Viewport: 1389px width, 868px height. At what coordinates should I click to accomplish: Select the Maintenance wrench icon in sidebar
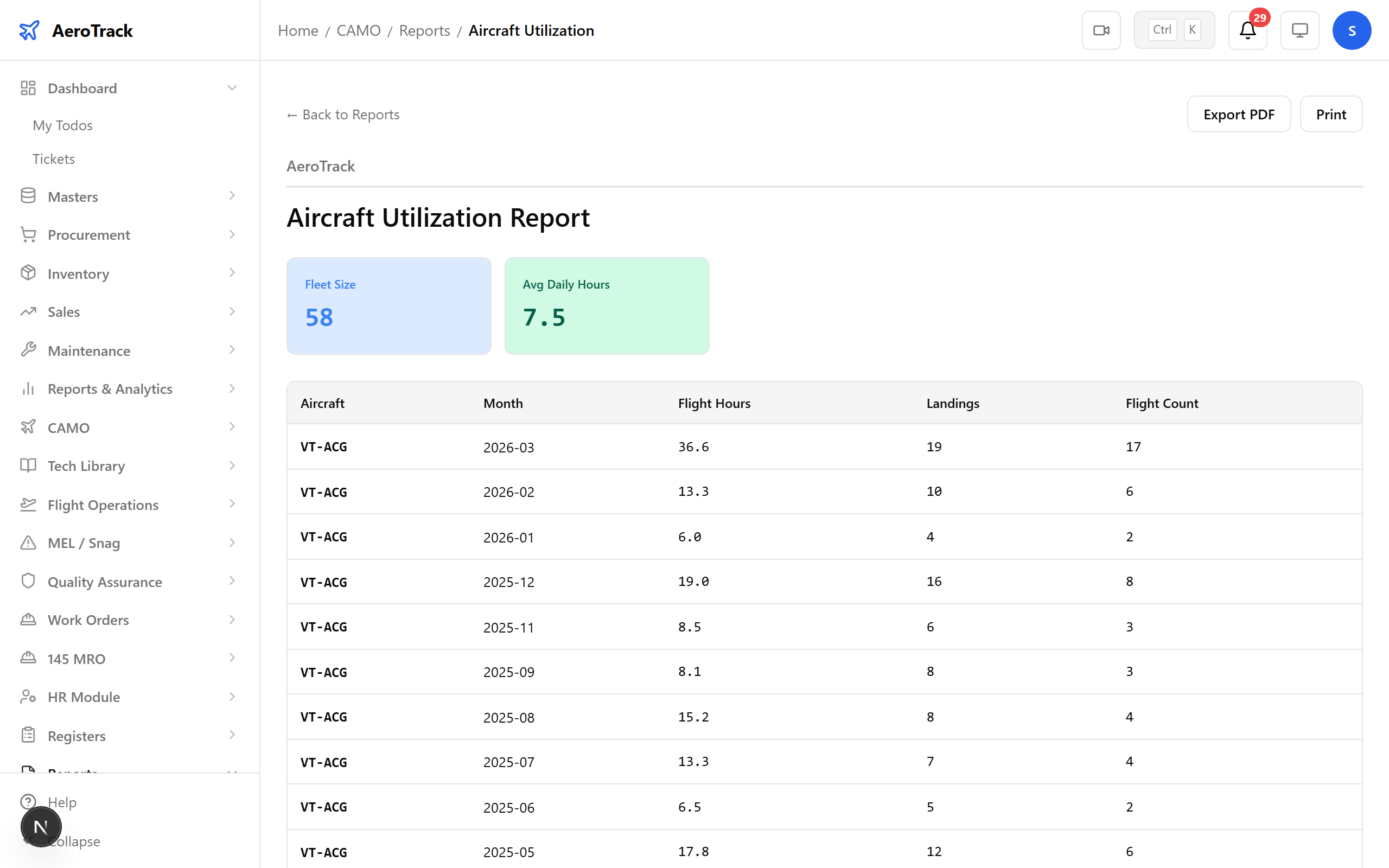[29, 349]
